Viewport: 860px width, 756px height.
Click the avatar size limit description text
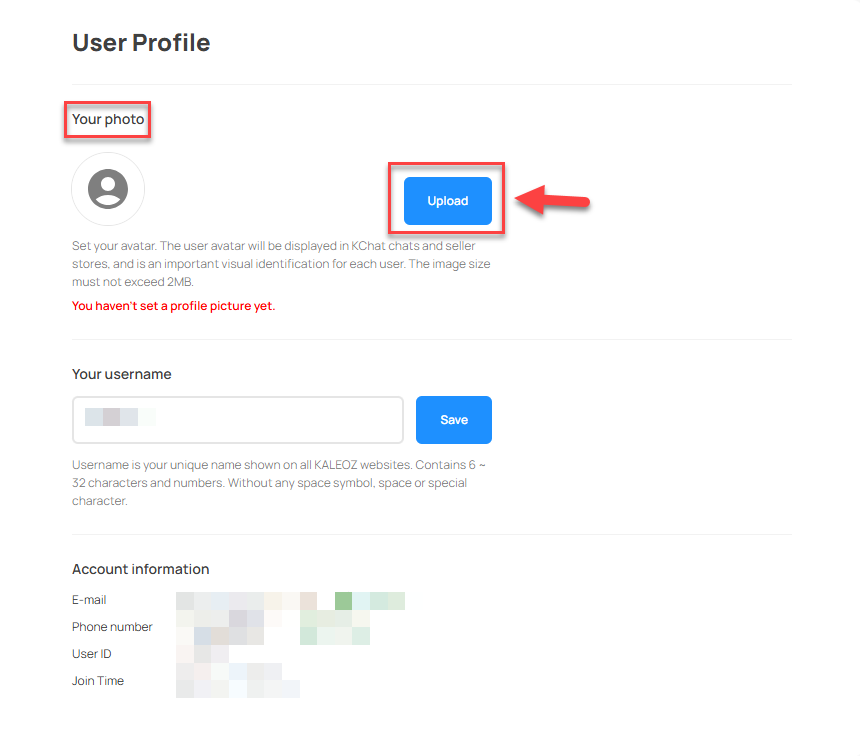281,264
